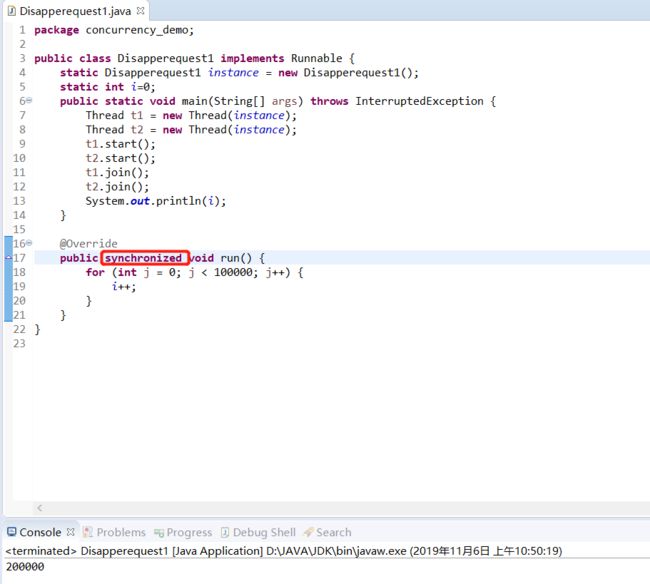Screen dimensions: 650x584
Task: Select the Disapperequest1.java editor tab
Action: coord(75,11)
